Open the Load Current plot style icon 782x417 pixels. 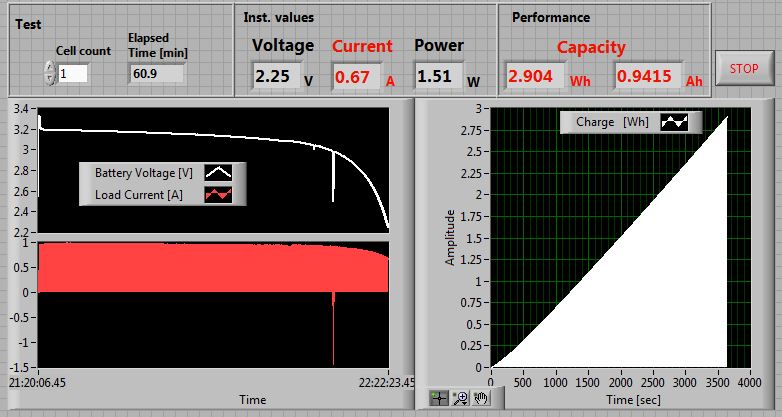(x=218, y=194)
